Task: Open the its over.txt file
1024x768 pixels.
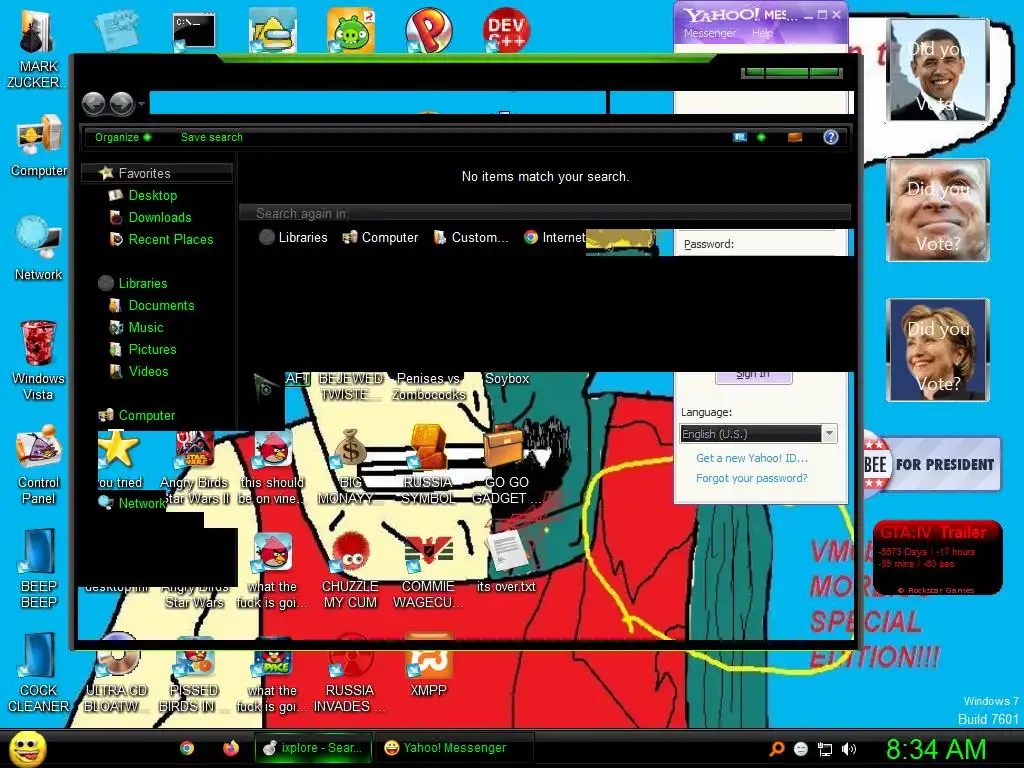Action: pos(506,562)
